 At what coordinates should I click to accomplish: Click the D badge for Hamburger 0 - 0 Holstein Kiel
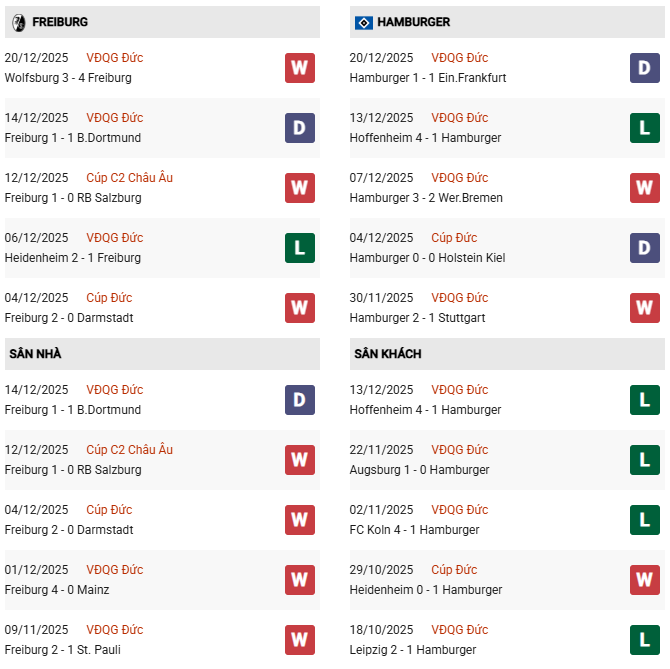click(645, 248)
